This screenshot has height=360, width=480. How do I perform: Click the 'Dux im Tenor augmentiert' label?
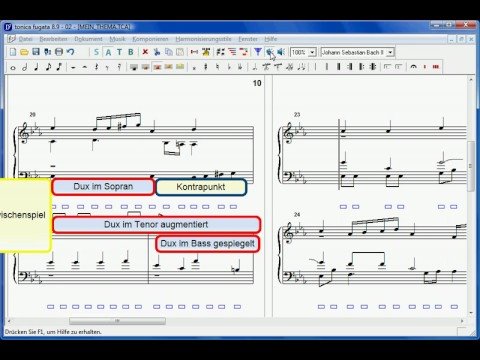coord(156,225)
